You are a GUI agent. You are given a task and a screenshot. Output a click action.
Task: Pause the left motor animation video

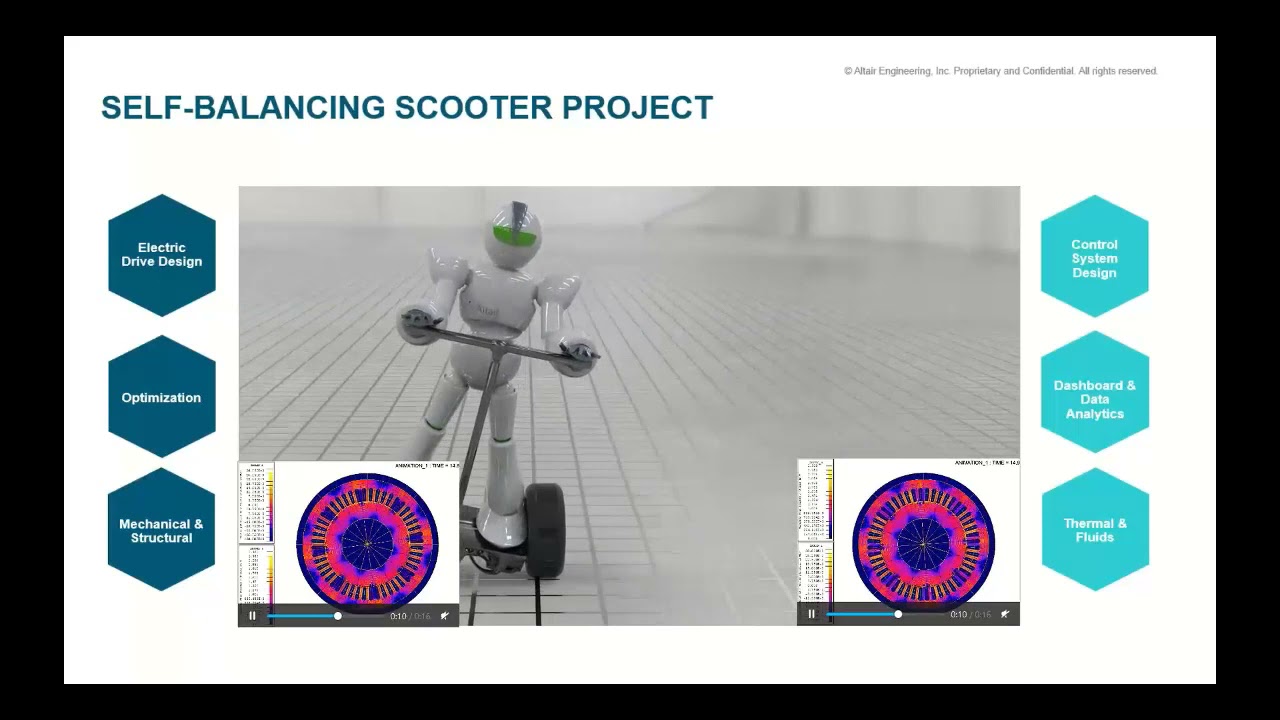click(x=252, y=616)
